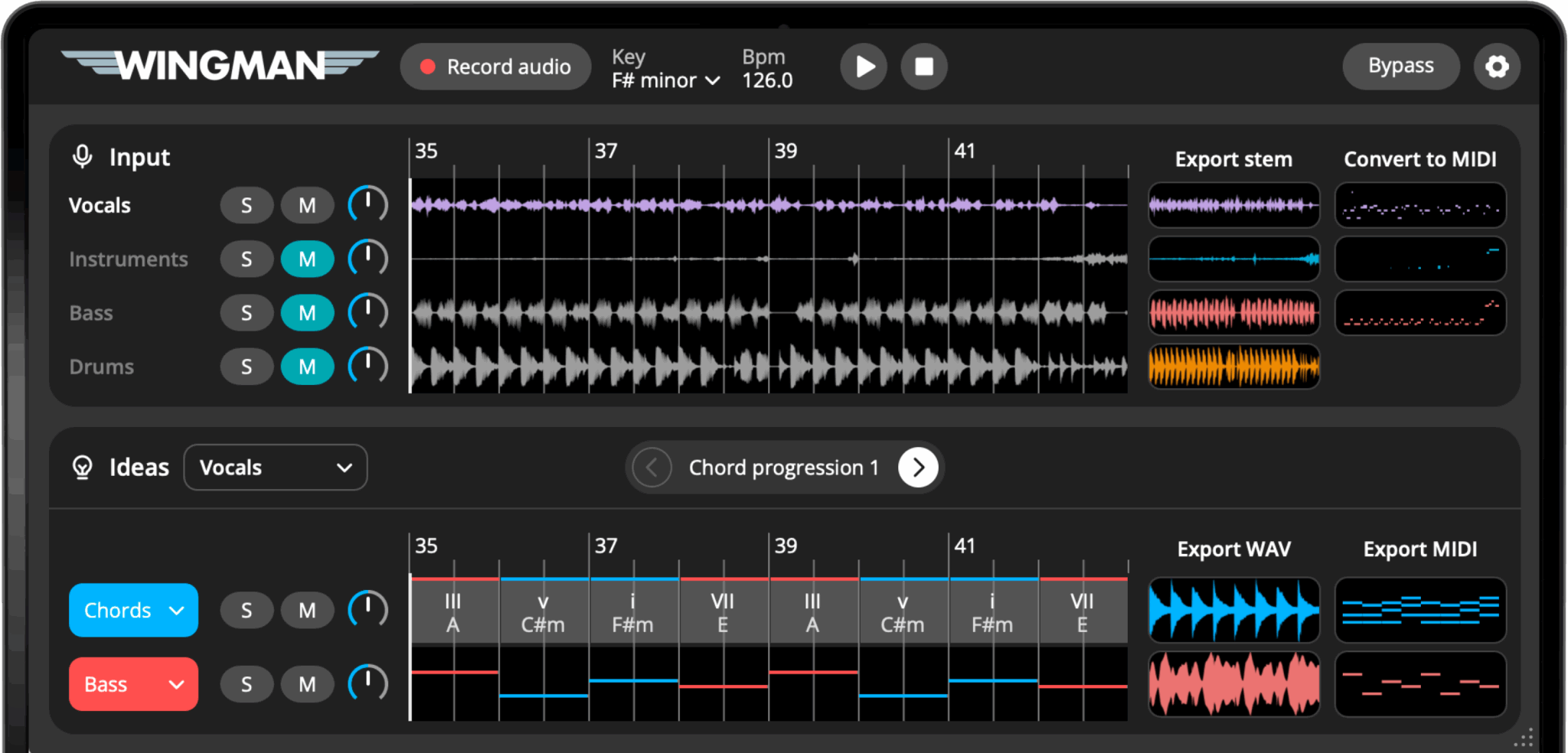The image size is (1568, 753).
Task: Select the second i F#m chord block
Action: (x=993, y=611)
